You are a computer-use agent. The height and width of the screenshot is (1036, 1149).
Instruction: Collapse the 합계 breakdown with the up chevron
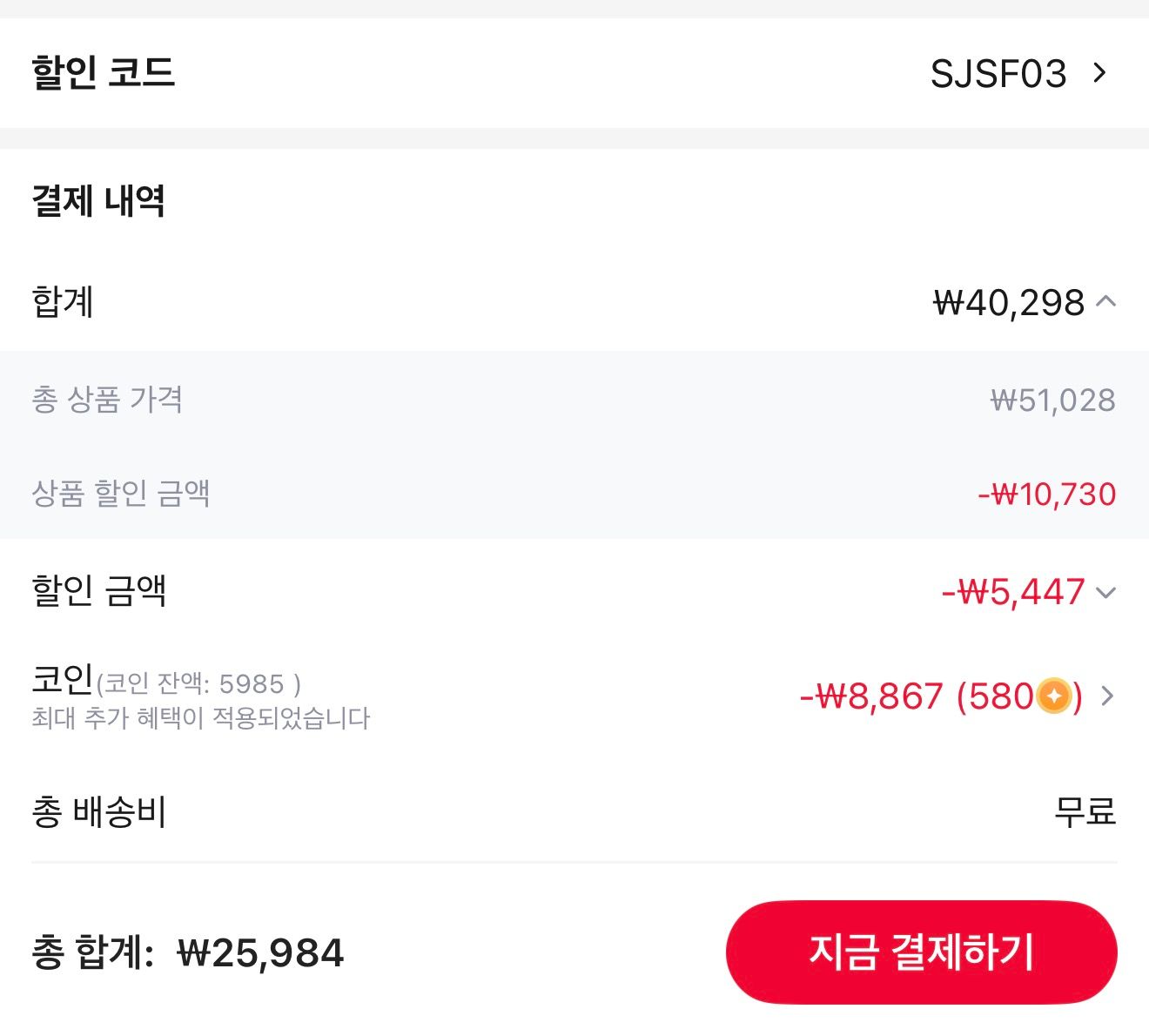coord(1106,301)
